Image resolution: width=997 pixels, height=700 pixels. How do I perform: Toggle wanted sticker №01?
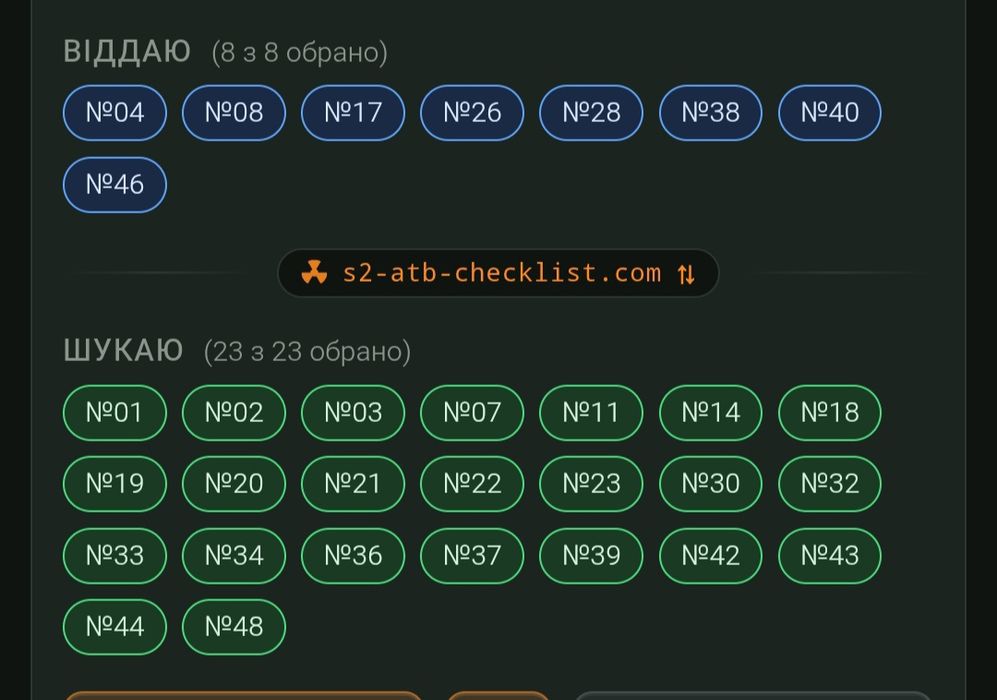(115, 413)
